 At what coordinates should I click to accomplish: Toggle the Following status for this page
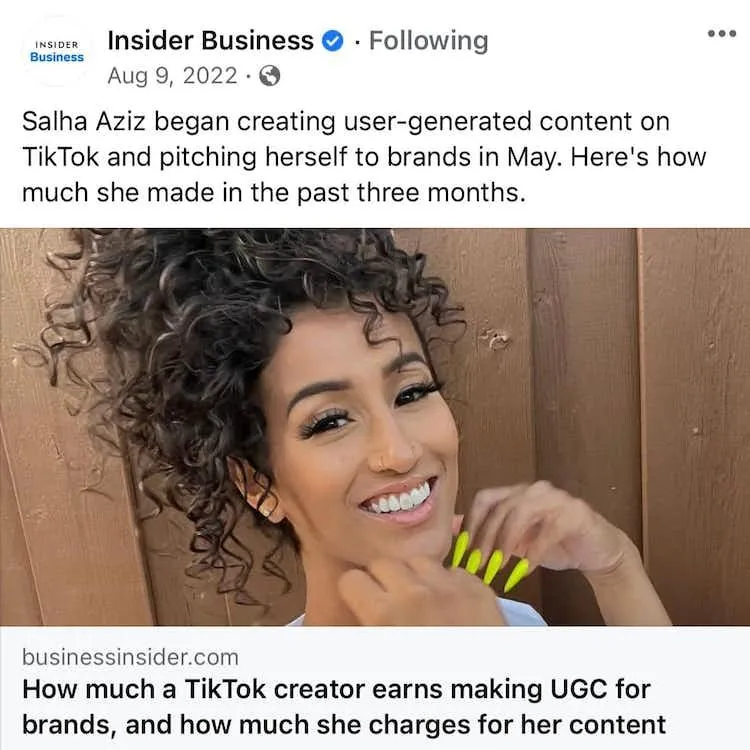pos(429,41)
